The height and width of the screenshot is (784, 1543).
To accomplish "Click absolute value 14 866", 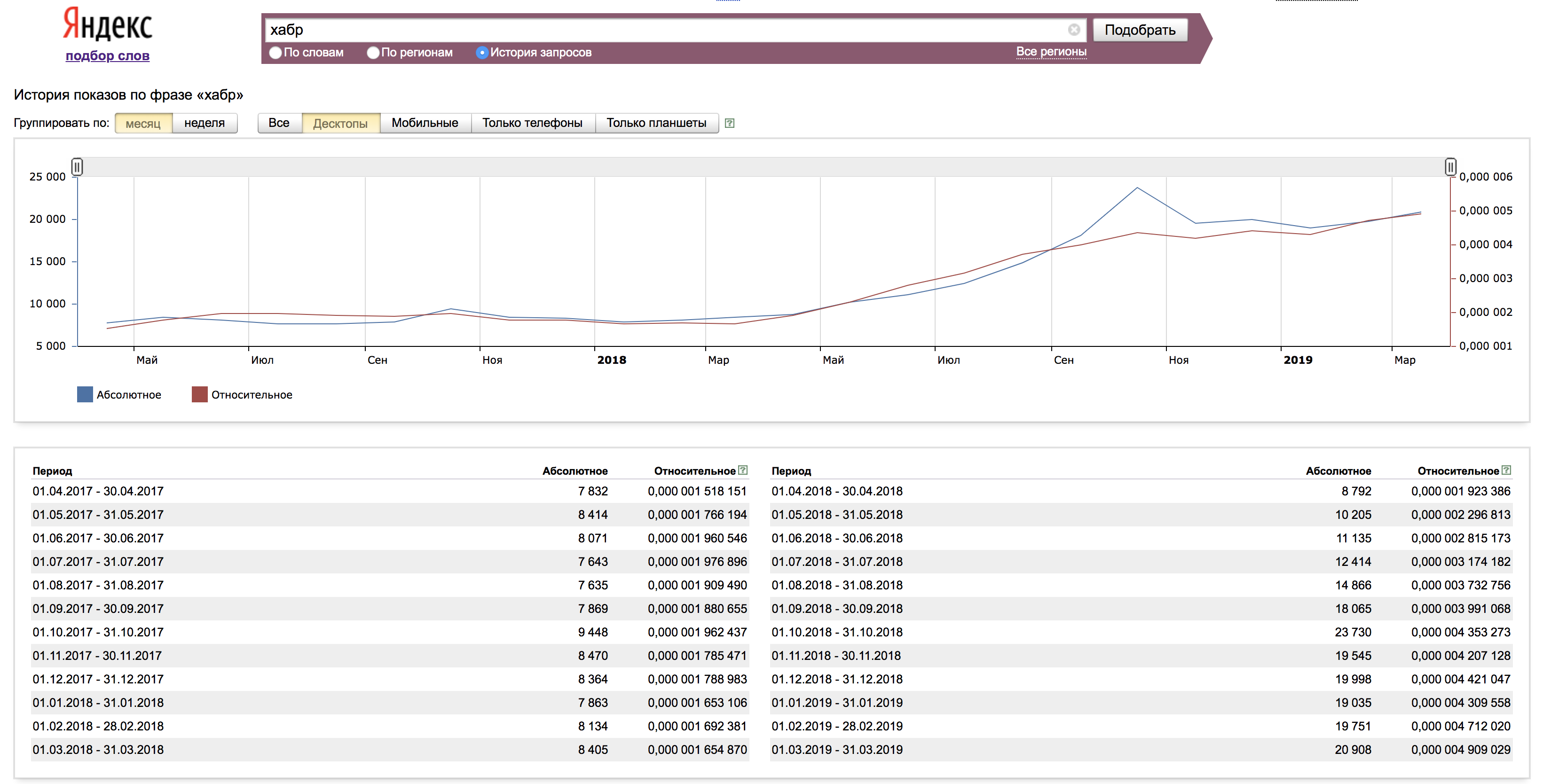I will click(1353, 585).
